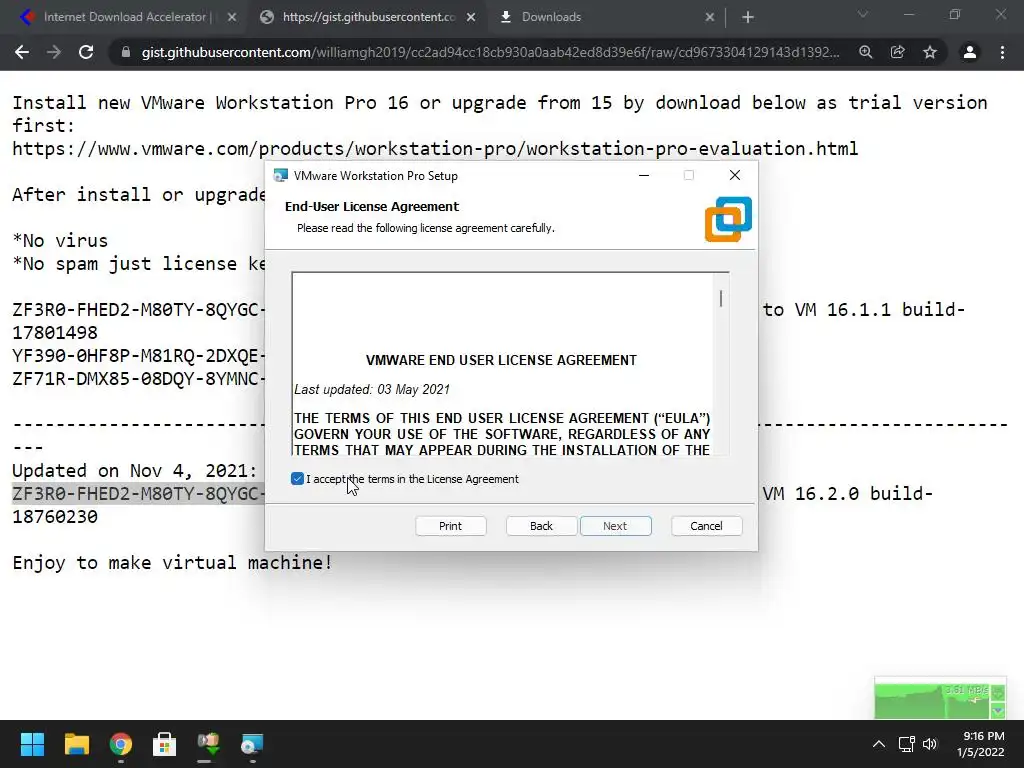
Task: Close the gist.githubusercontent tab
Action: (x=471, y=18)
